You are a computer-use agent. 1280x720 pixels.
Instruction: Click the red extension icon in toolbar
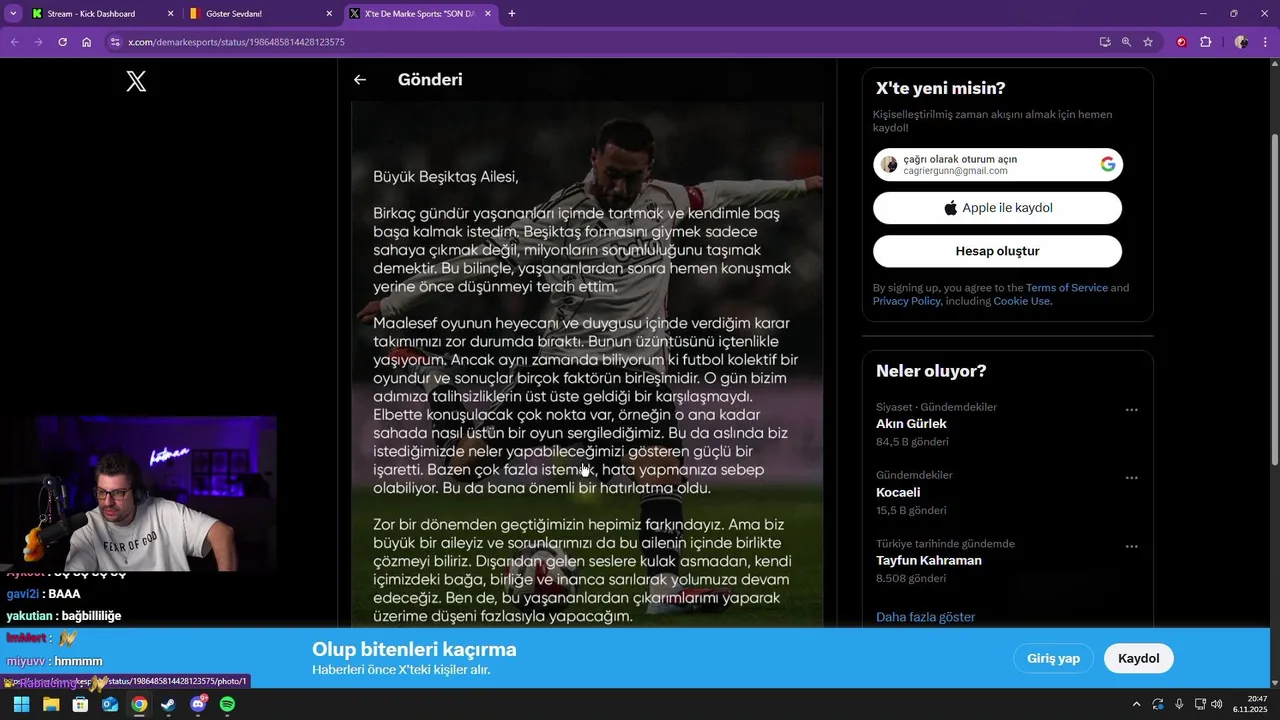[1181, 42]
